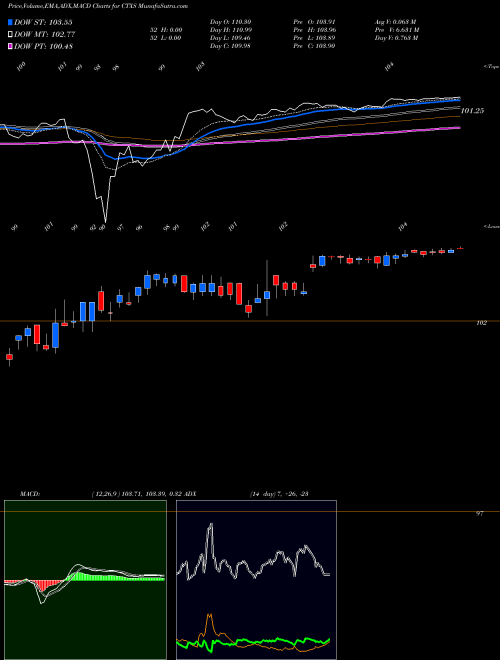
Task: Click the 102 price level label
Action: point(481,323)
